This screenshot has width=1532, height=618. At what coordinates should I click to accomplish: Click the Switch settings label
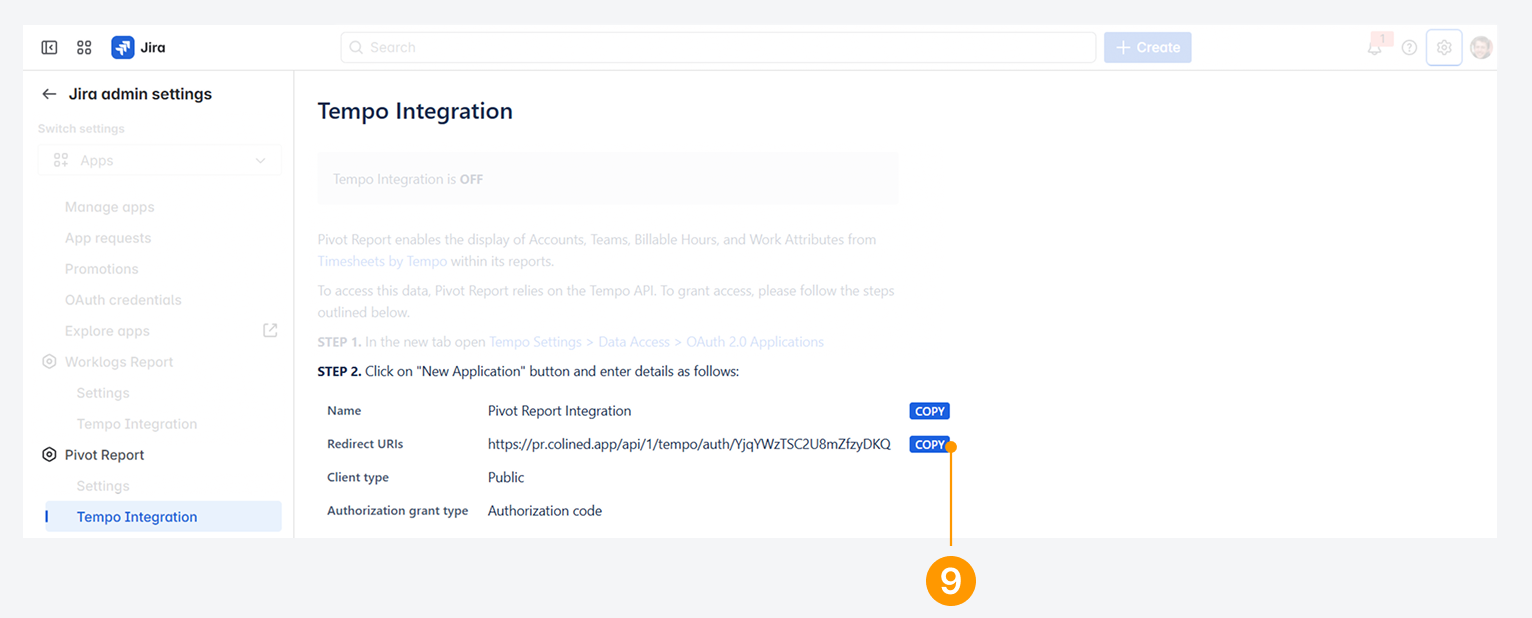(81, 129)
